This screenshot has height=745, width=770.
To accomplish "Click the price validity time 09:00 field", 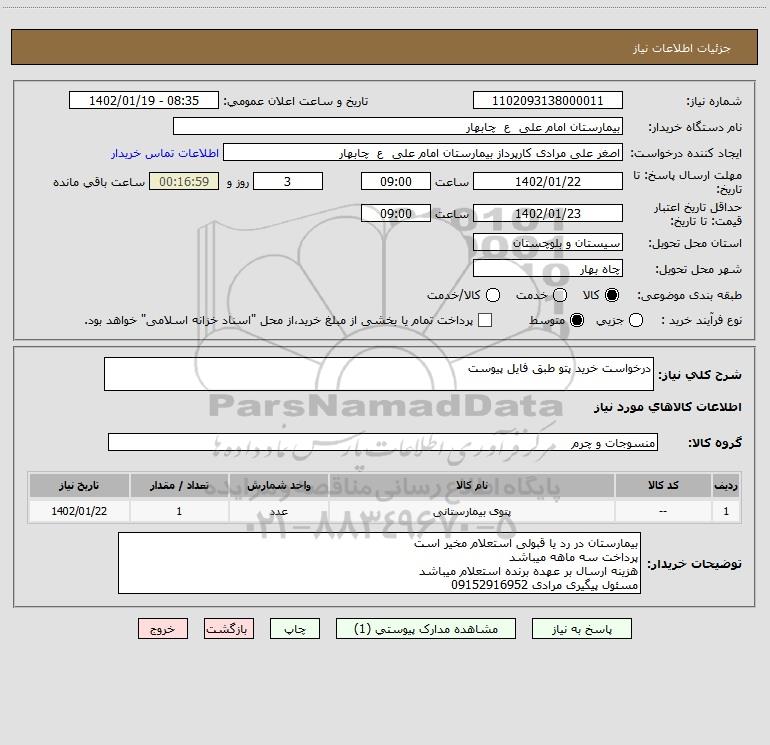I will tap(396, 213).
